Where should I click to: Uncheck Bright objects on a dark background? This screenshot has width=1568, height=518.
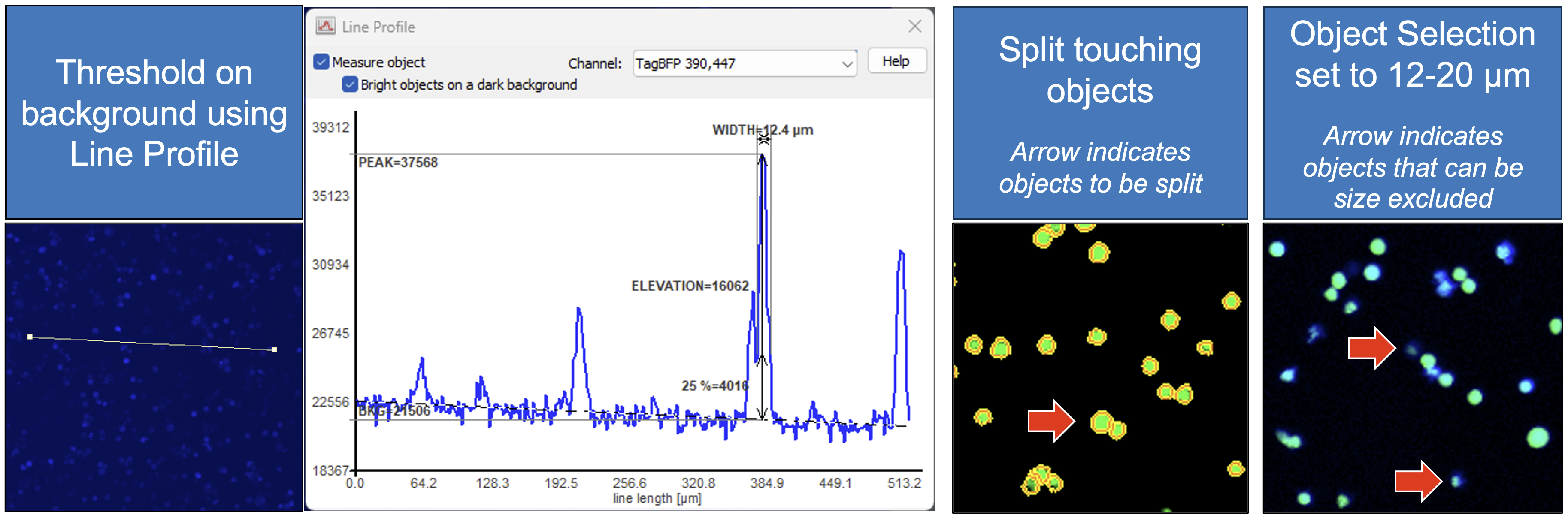coord(350,84)
